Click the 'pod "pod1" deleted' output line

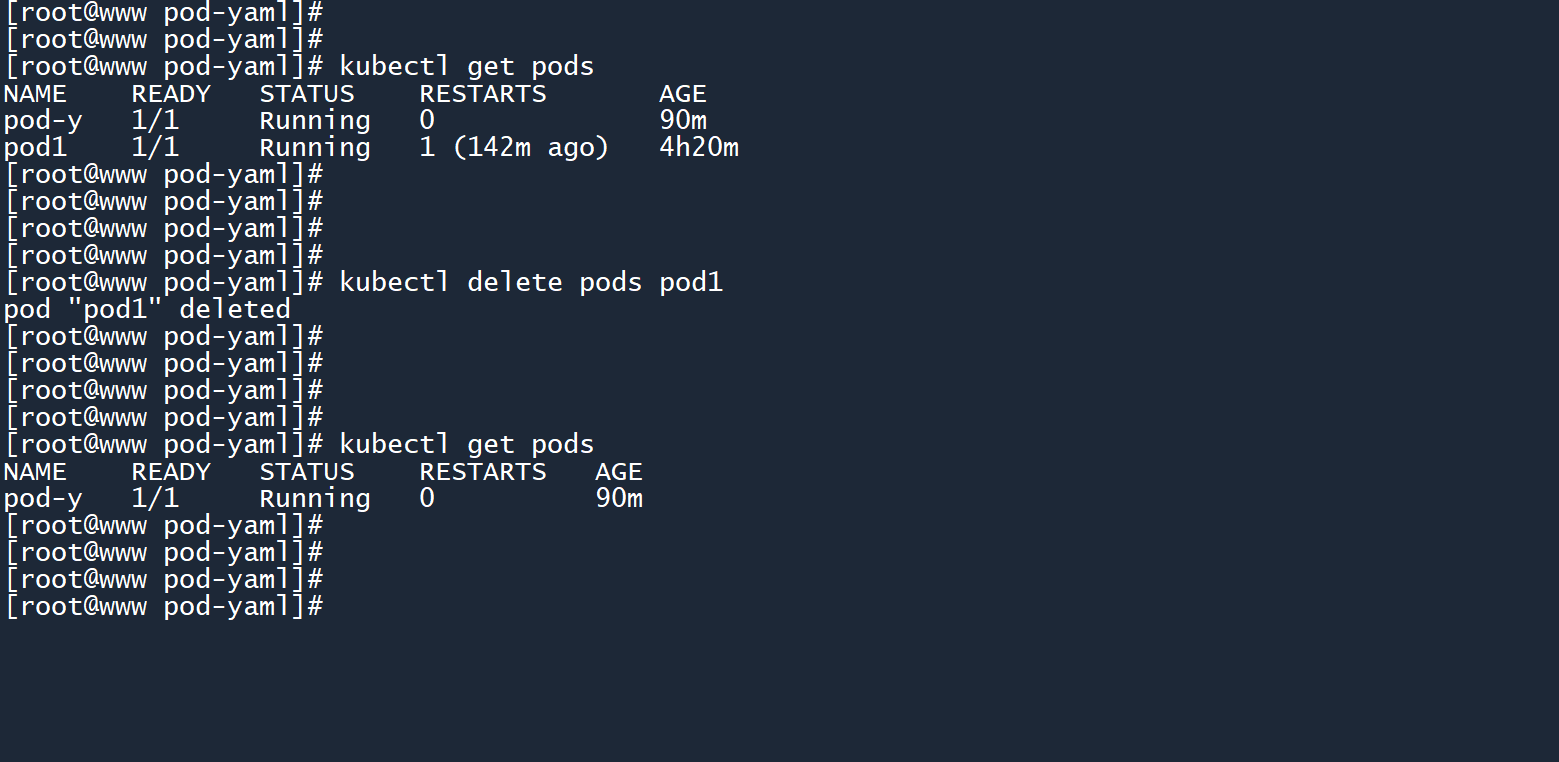coord(147,310)
